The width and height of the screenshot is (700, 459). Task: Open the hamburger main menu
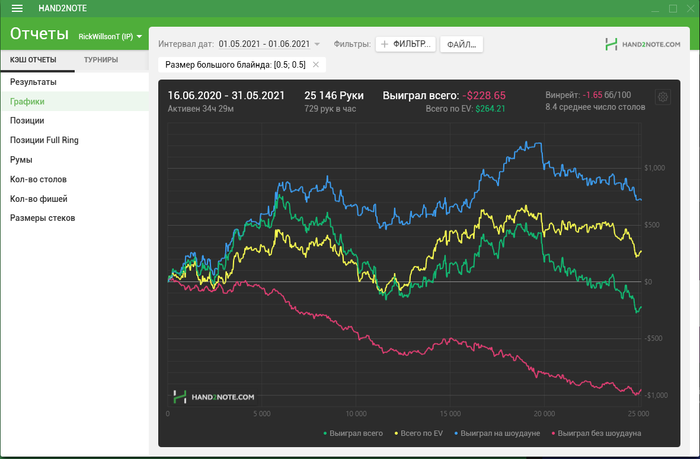coord(17,8)
